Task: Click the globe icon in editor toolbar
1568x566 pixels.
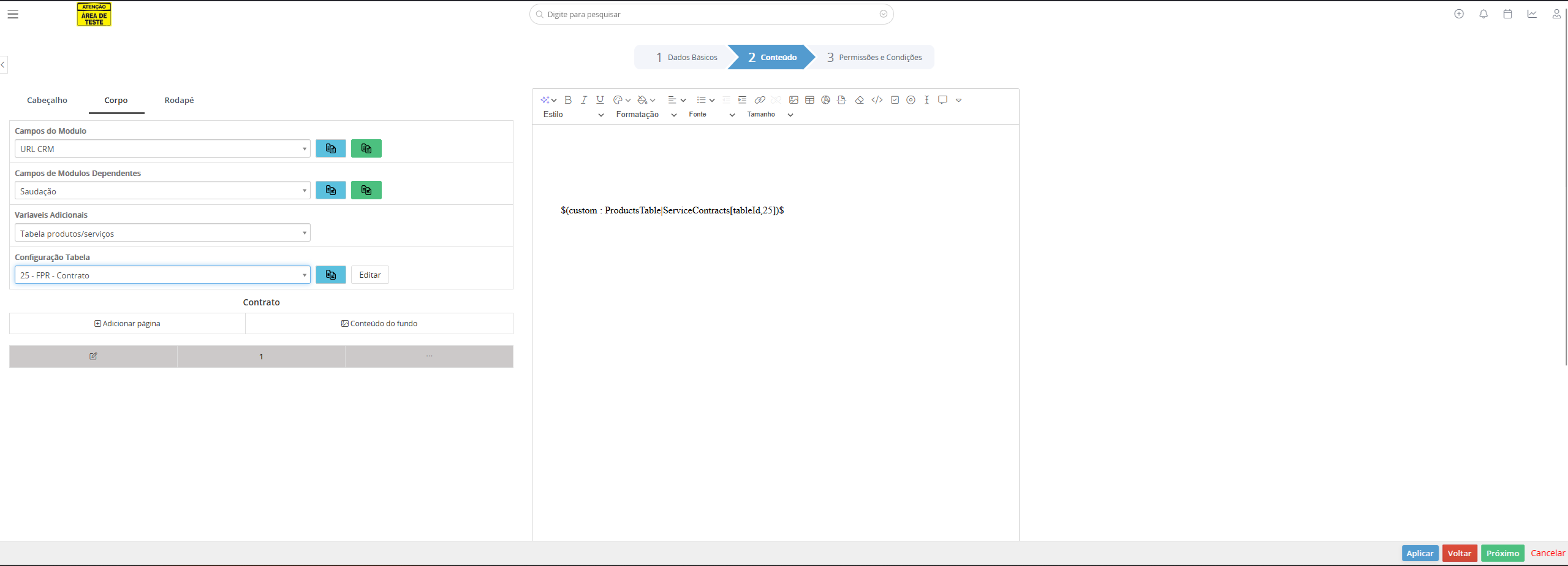Action: (825, 100)
